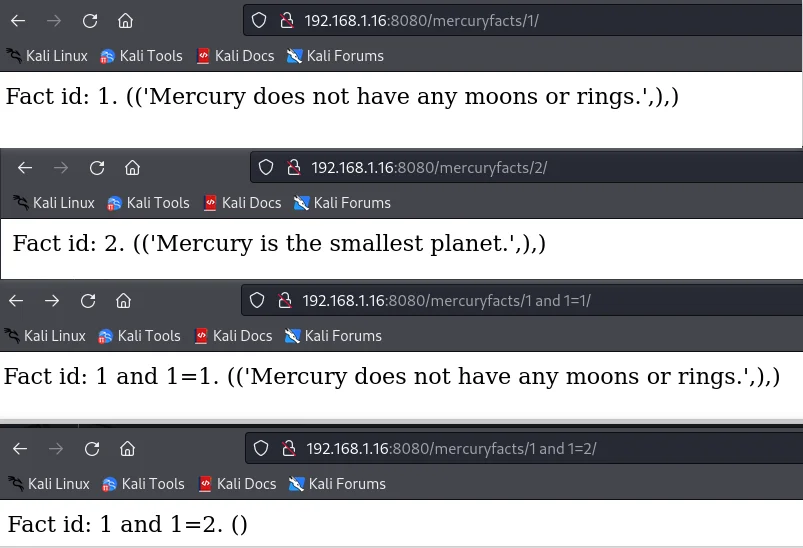The width and height of the screenshot is (803, 548).
Task: Click the shield icon in the mercuryfacts/1/ address bar
Action: click(x=259, y=20)
